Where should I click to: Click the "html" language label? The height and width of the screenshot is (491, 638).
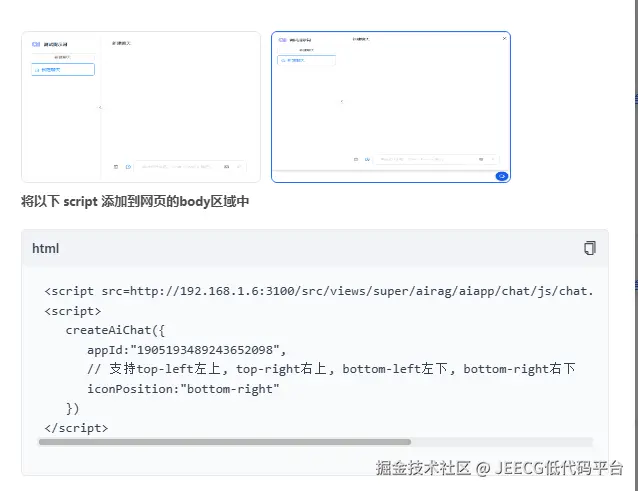(x=46, y=248)
